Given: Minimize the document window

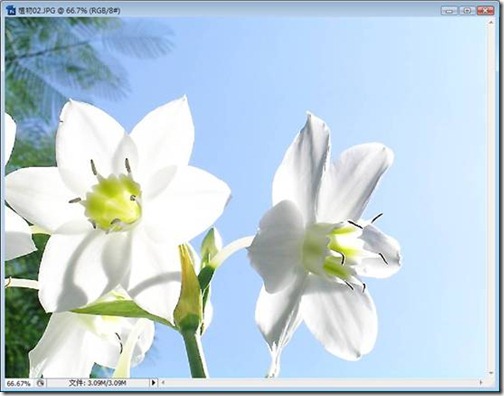Looking at the screenshot, I should (x=449, y=11).
